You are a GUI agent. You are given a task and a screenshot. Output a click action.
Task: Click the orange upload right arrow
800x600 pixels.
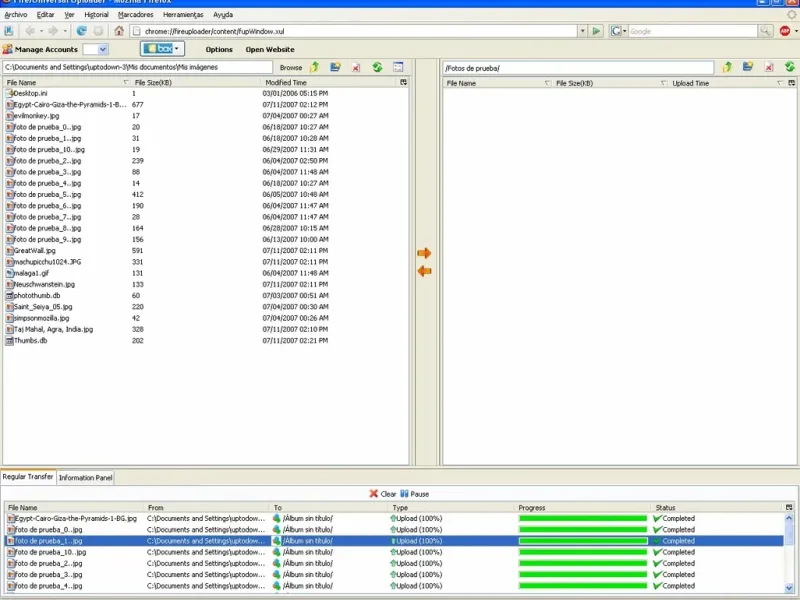click(x=424, y=253)
